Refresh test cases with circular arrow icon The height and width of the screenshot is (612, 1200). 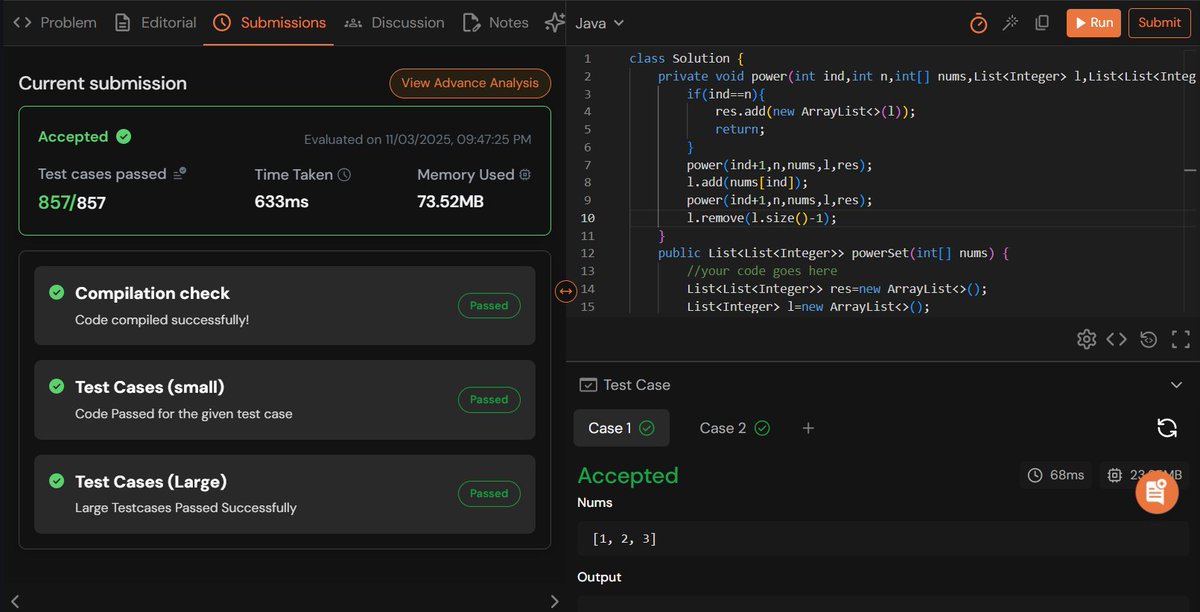[1167, 427]
